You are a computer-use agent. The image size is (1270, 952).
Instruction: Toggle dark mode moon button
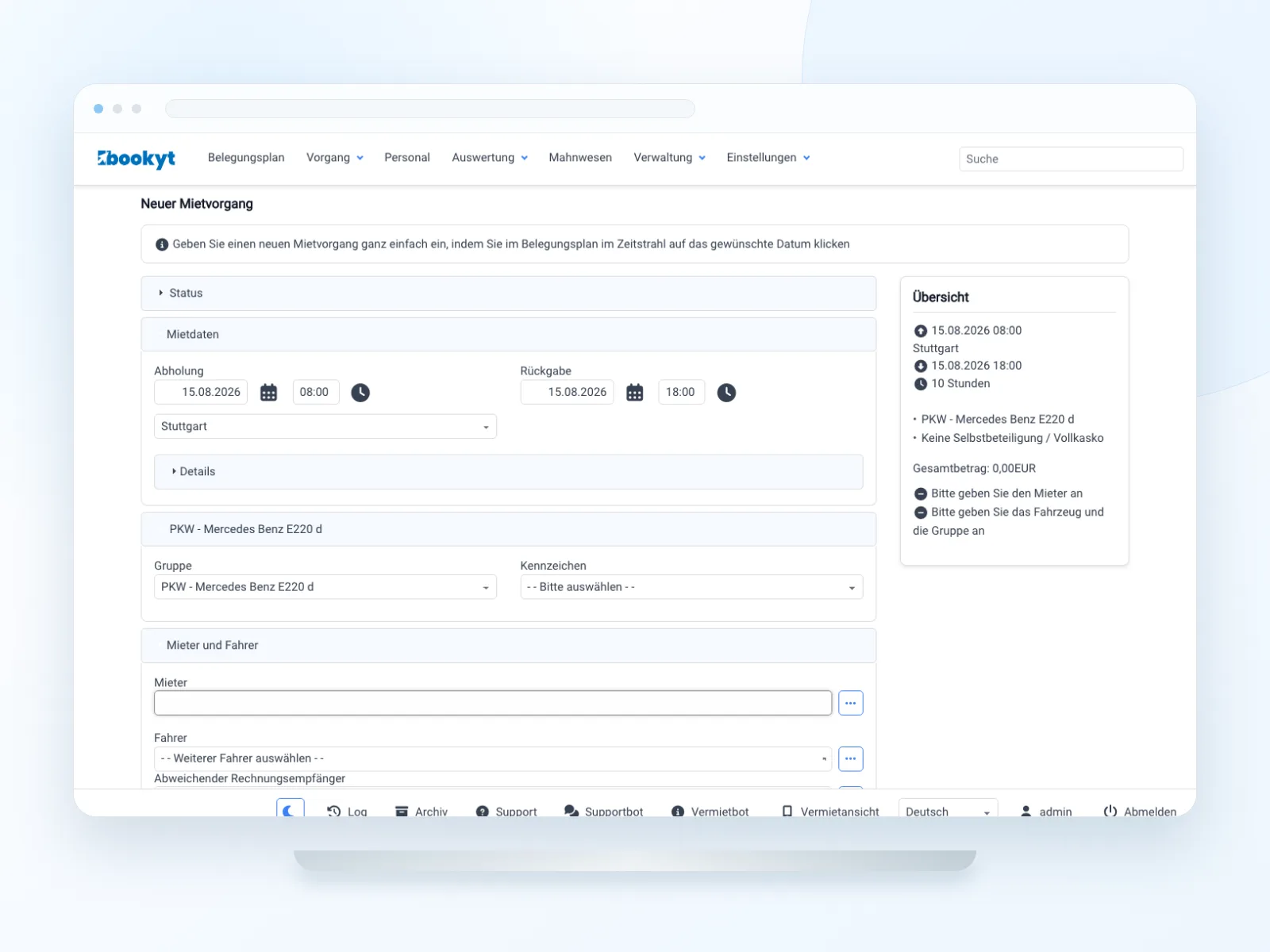pyautogui.click(x=291, y=809)
